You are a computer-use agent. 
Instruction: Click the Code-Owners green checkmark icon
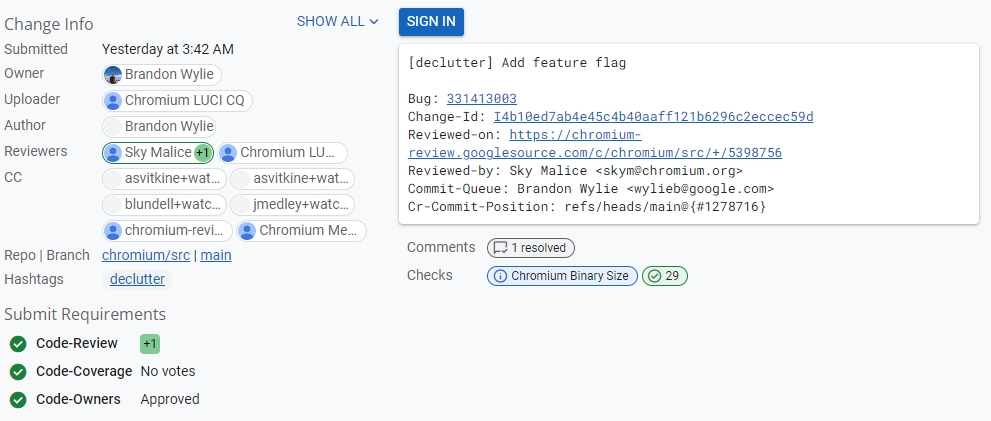click(x=17, y=400)
